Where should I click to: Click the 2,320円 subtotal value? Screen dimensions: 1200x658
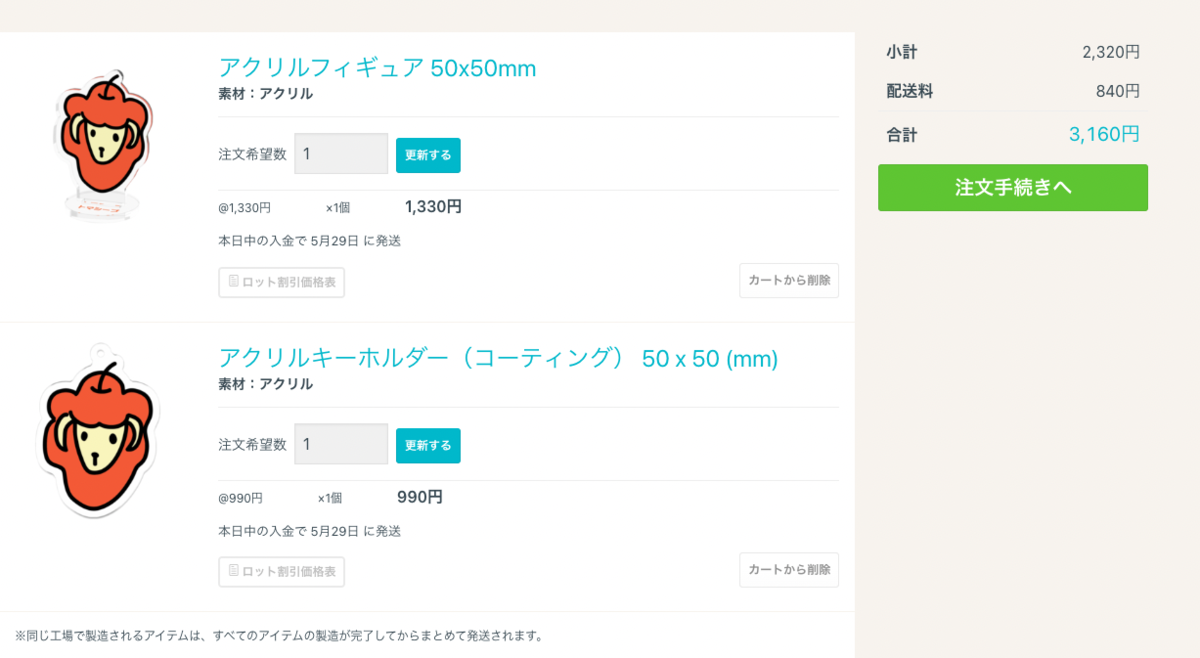1111,52
